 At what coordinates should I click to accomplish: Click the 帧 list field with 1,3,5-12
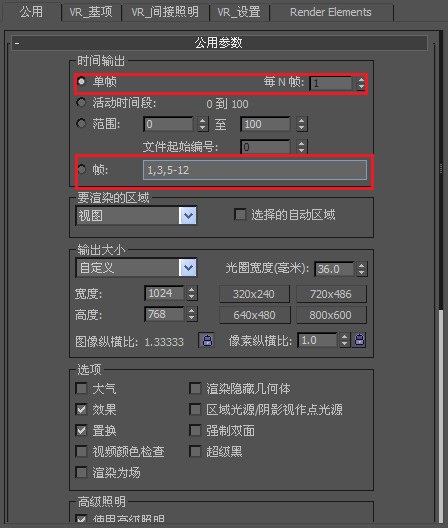click(255, 170)
